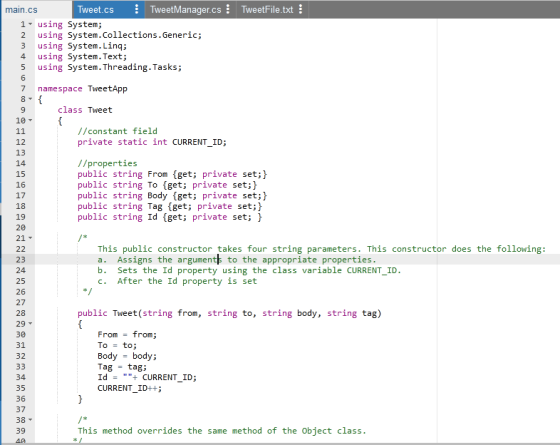Click the 'From = from;' statement
Image resolution: width=560 pixels, height=445 pixels.
pos(127,335)
